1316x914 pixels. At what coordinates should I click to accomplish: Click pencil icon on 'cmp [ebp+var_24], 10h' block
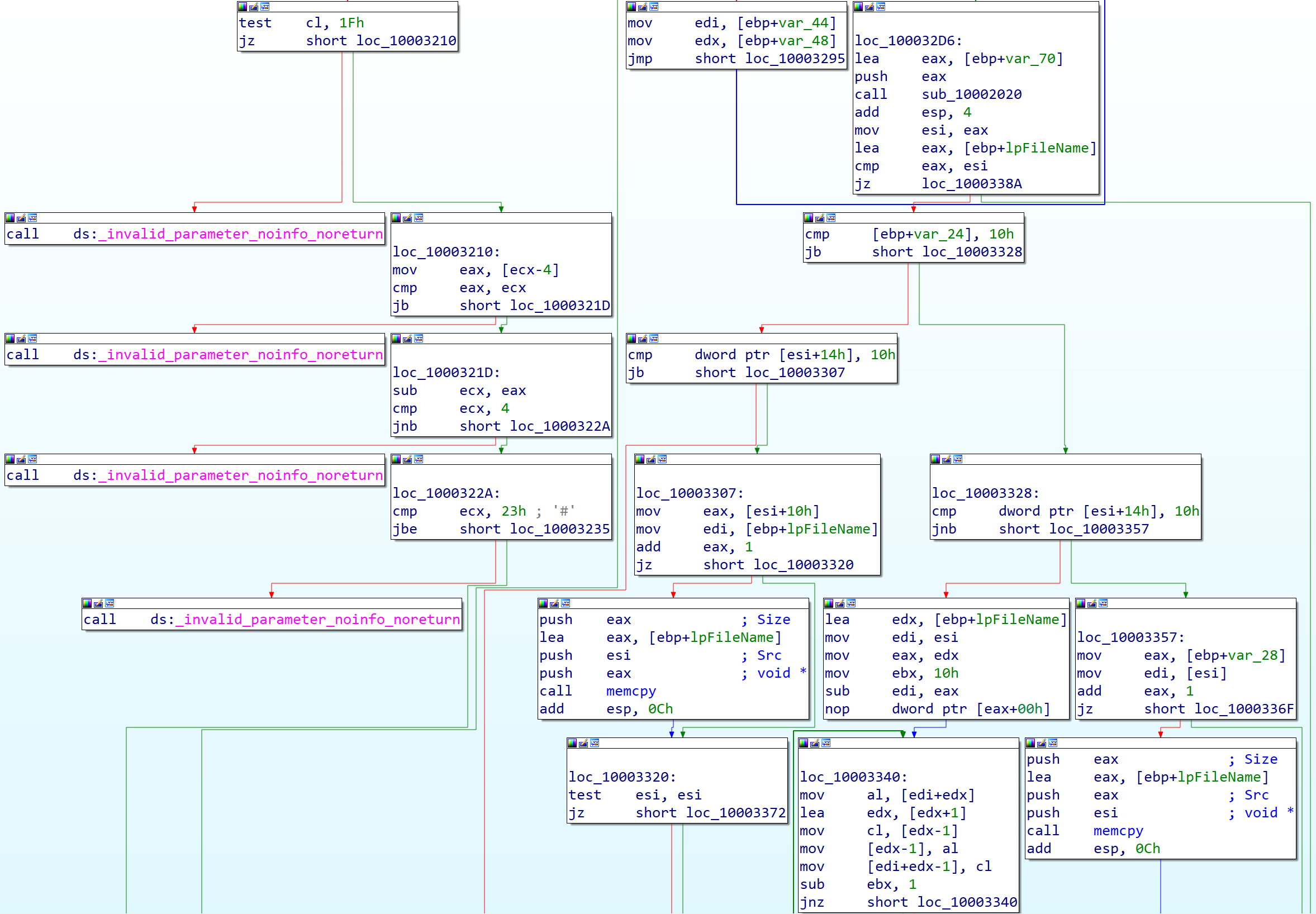[x=819, y=218]
